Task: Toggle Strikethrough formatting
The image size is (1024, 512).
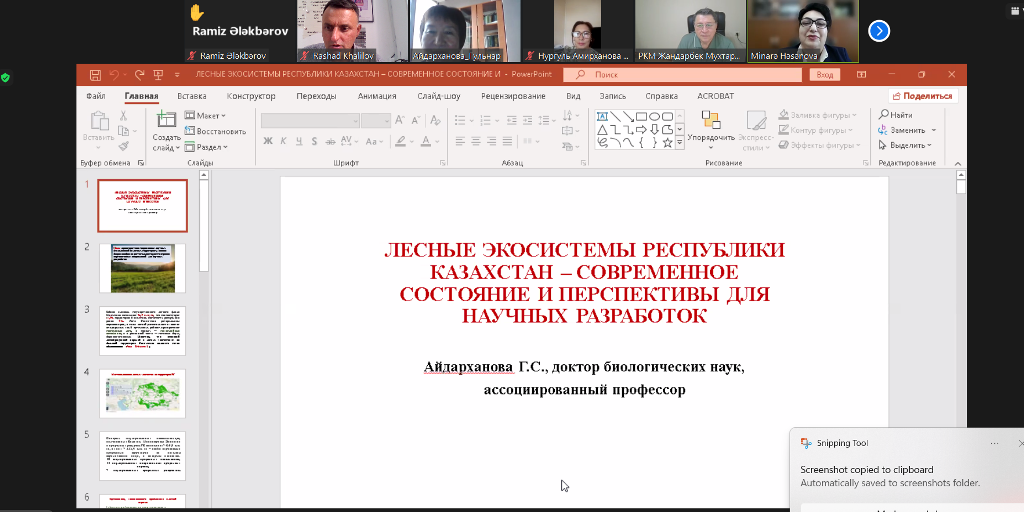Action: (330, 141)
